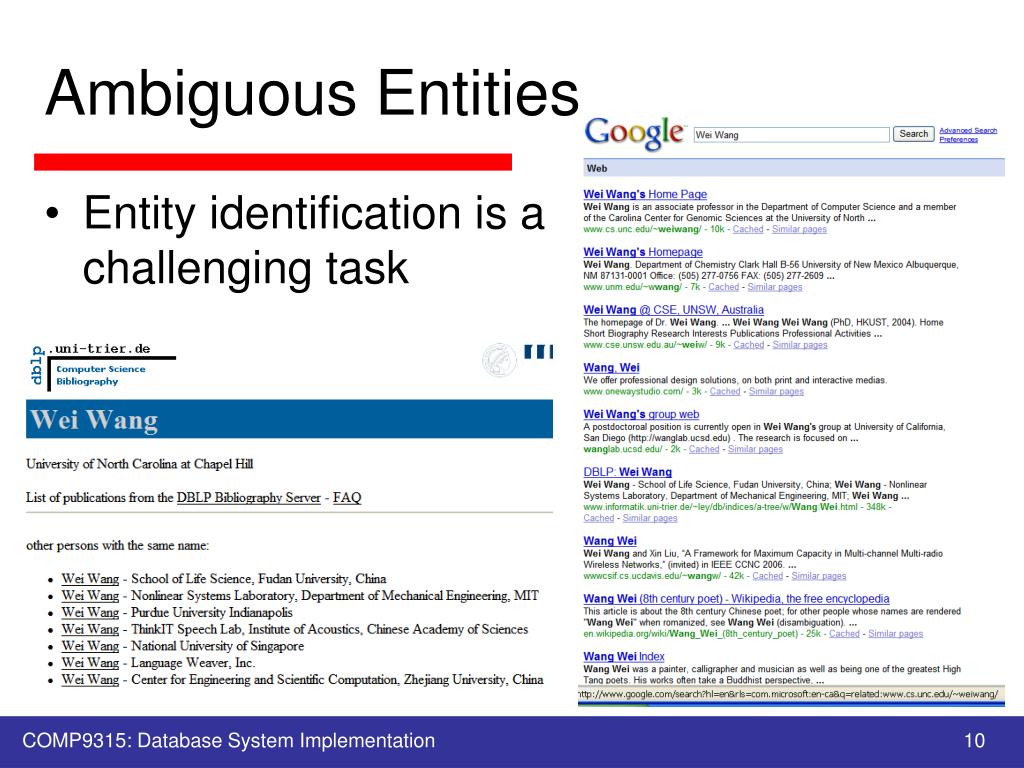Viewport: 1024px width, 768px height.
Task: Click the Google logo
Action: 634,133
